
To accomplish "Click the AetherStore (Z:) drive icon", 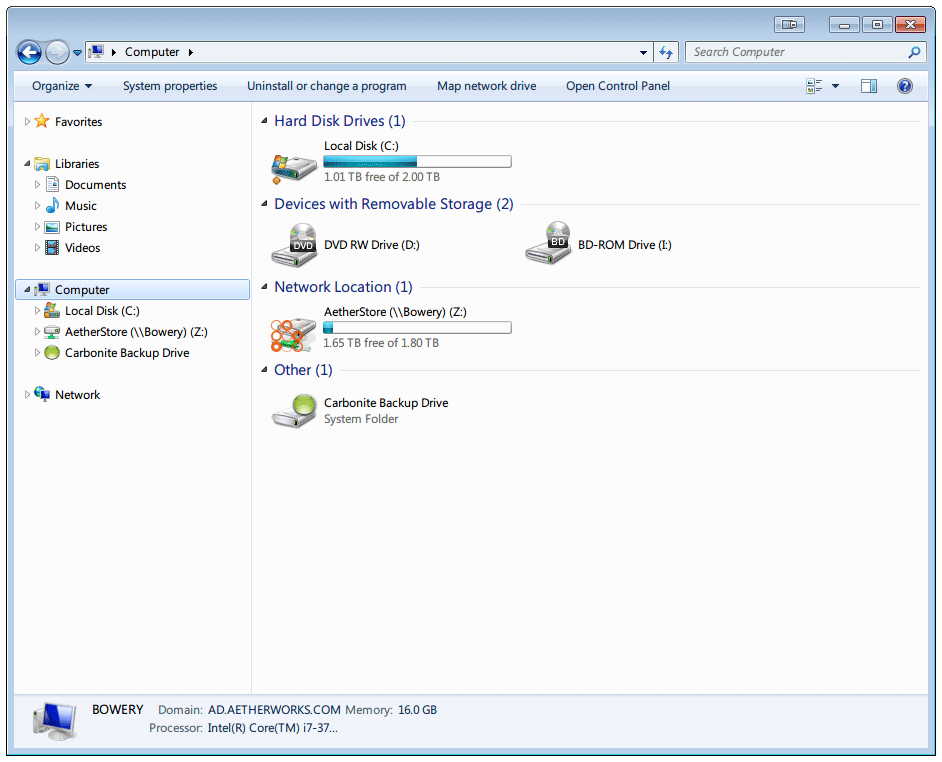I will (293, 335).
